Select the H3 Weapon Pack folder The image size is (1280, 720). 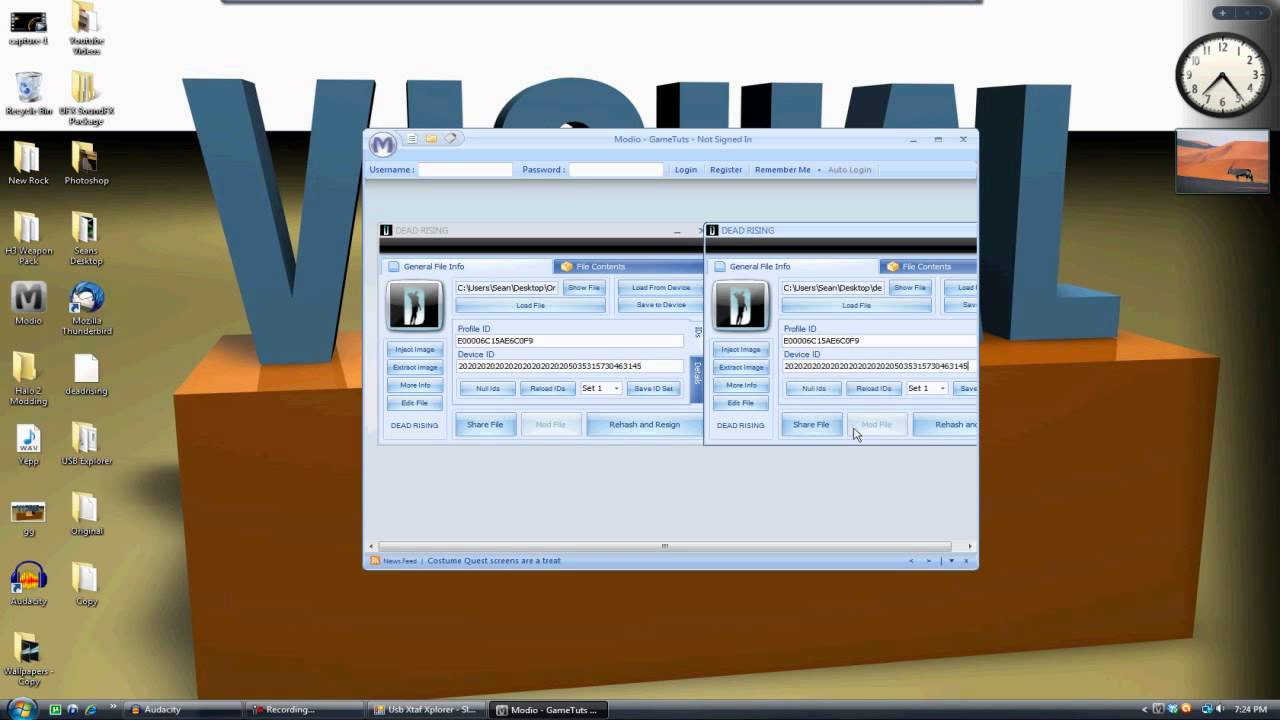(x=28, y=239)
